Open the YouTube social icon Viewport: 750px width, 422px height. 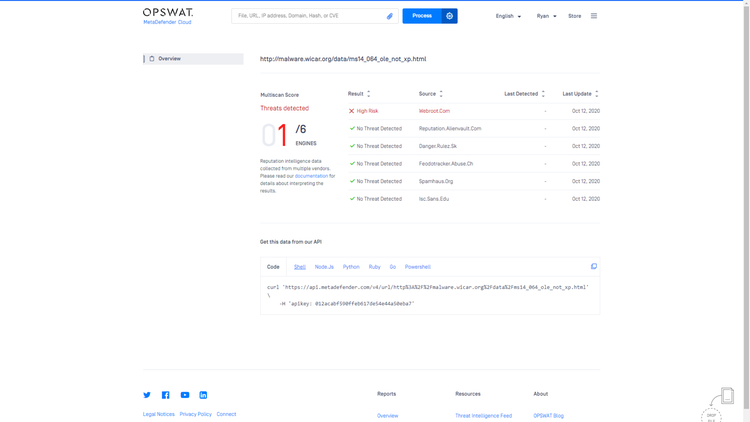tap(185, 395)
